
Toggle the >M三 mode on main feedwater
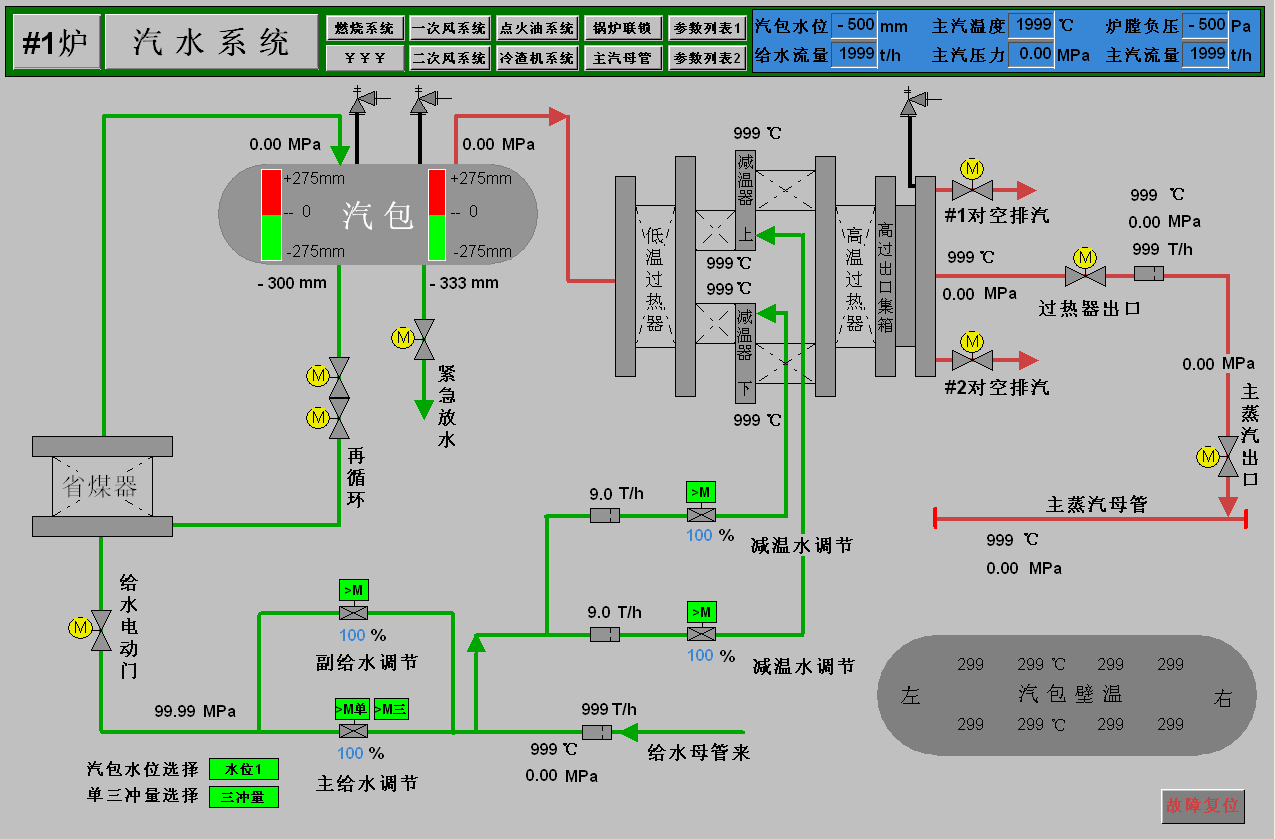[x=391, y=709]
